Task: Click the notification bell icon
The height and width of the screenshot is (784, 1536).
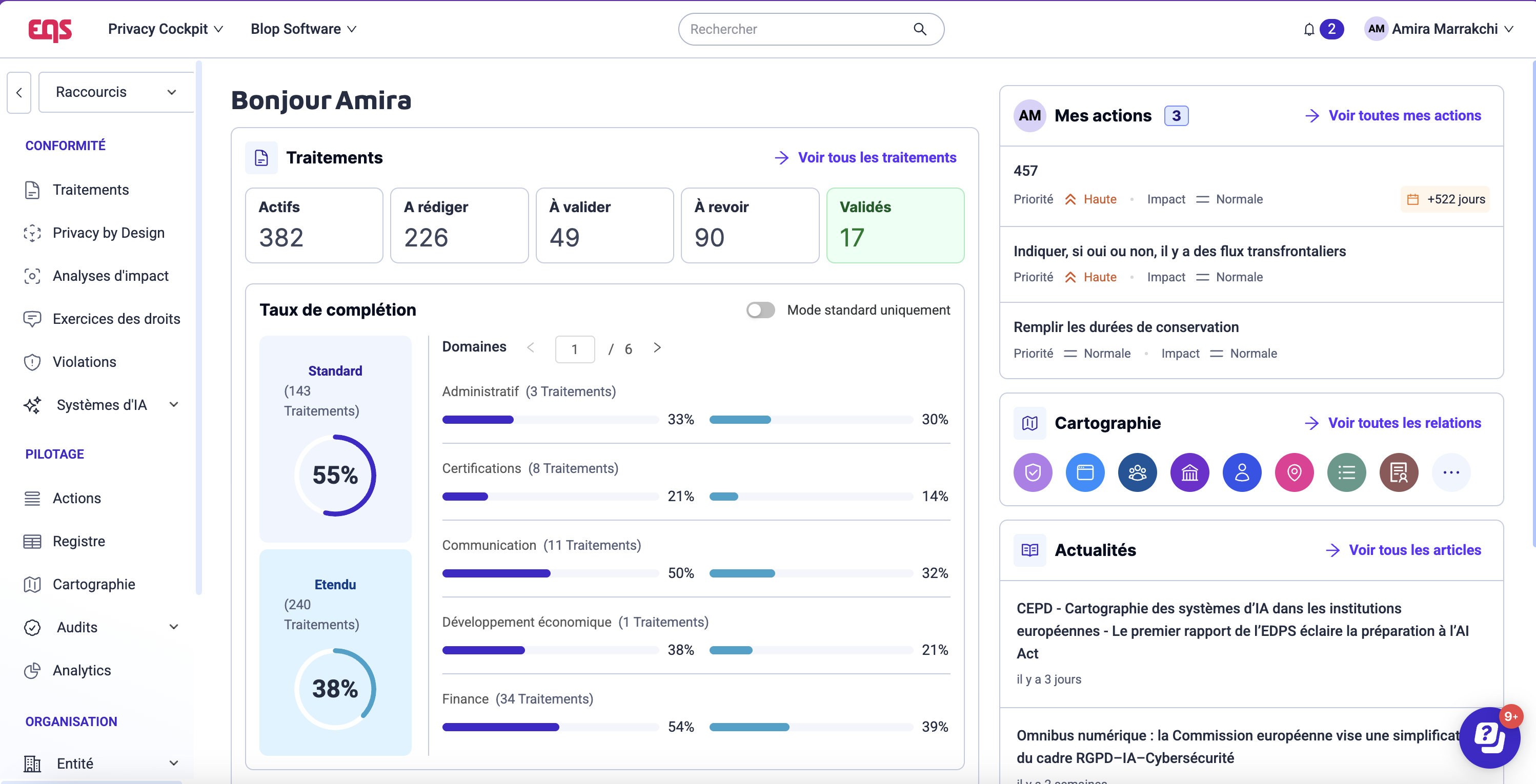Action: tap(1308, 29)
